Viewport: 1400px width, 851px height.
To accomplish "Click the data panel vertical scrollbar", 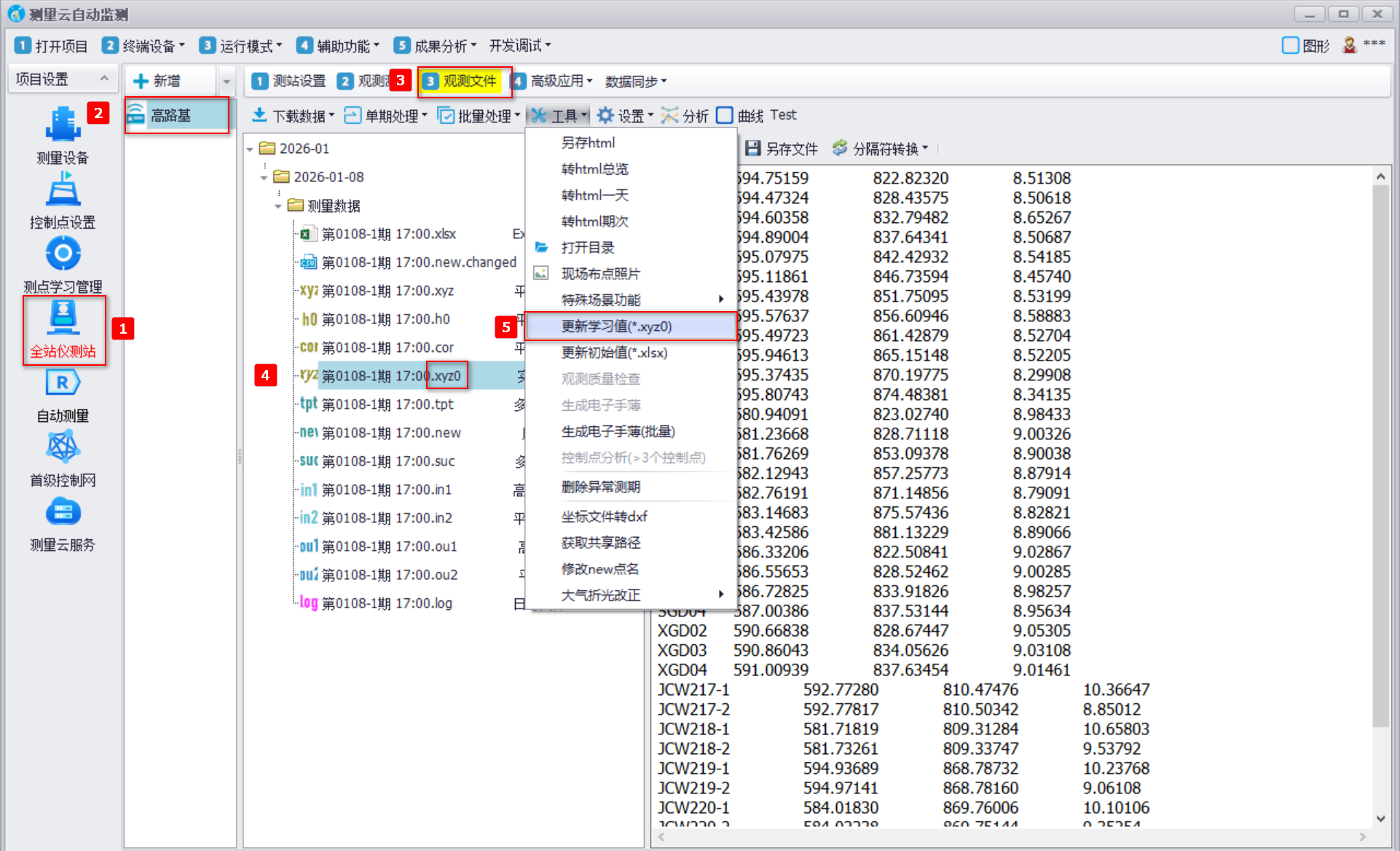I will (x=1380, y=452).
